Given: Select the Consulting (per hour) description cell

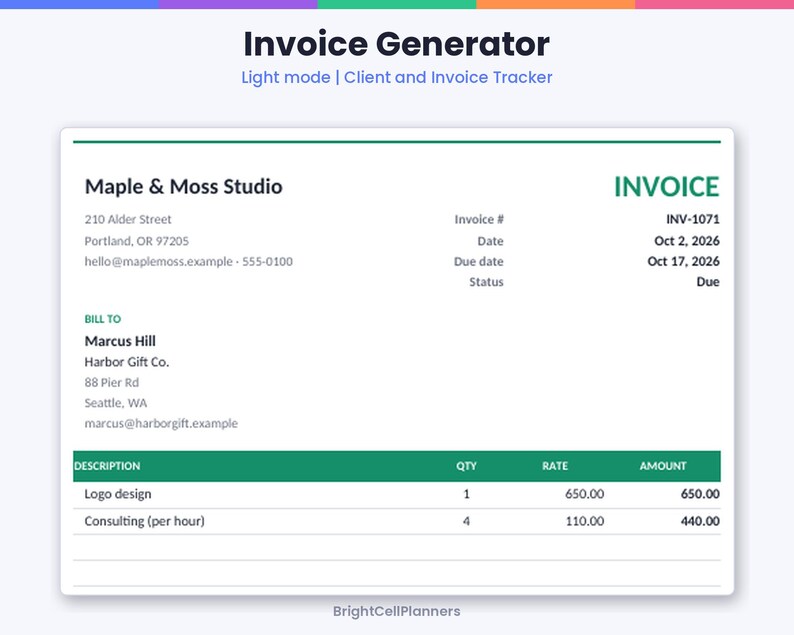Looking at the screenshot, I should pos(144,522).
